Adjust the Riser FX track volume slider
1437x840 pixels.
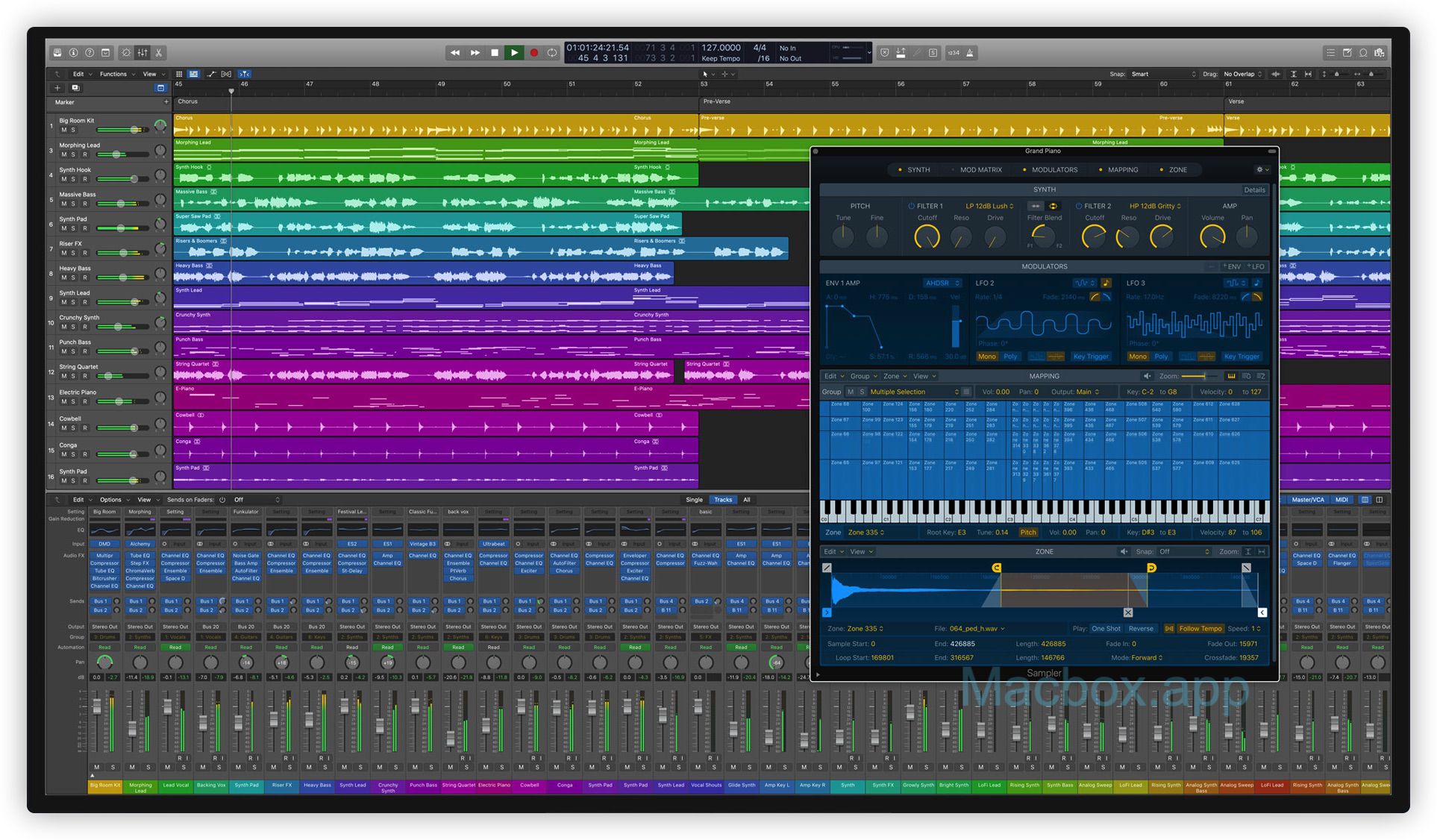pos(123,253)
